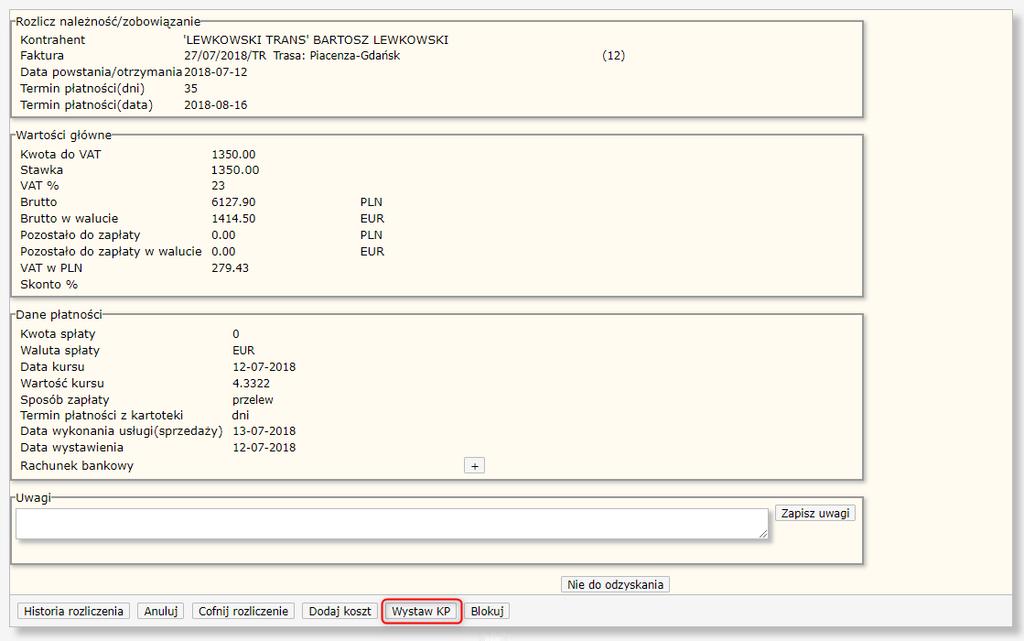Select Data wykonania usługi value 13-07-2018
The height and width of the screenshot is (641, 1024).
point(264,431)
